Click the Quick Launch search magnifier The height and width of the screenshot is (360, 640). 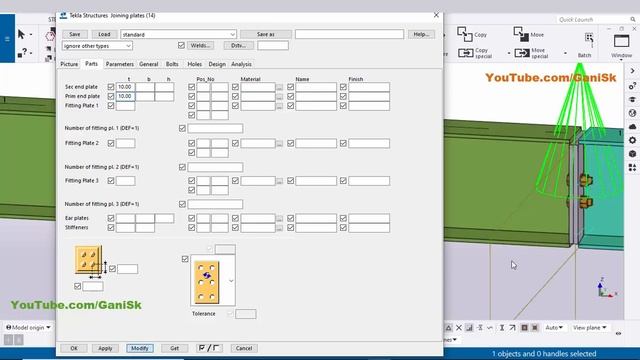(x=633, y=20)
